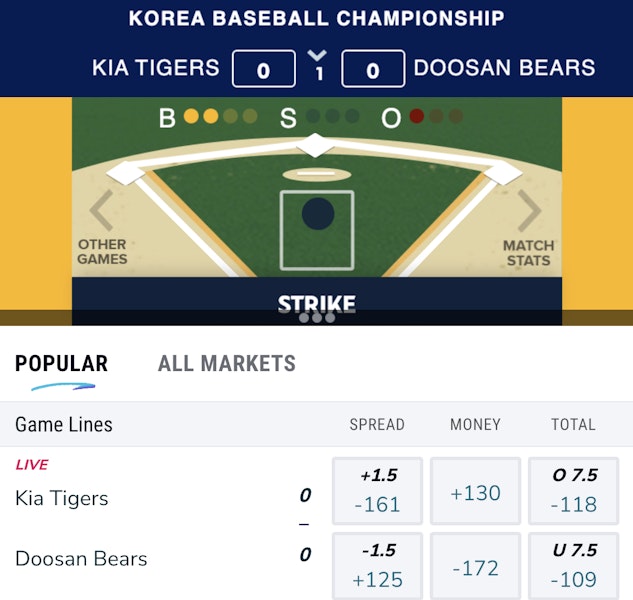Select the Popular tab
The image size is (633, 600).
tap(61, 364)
